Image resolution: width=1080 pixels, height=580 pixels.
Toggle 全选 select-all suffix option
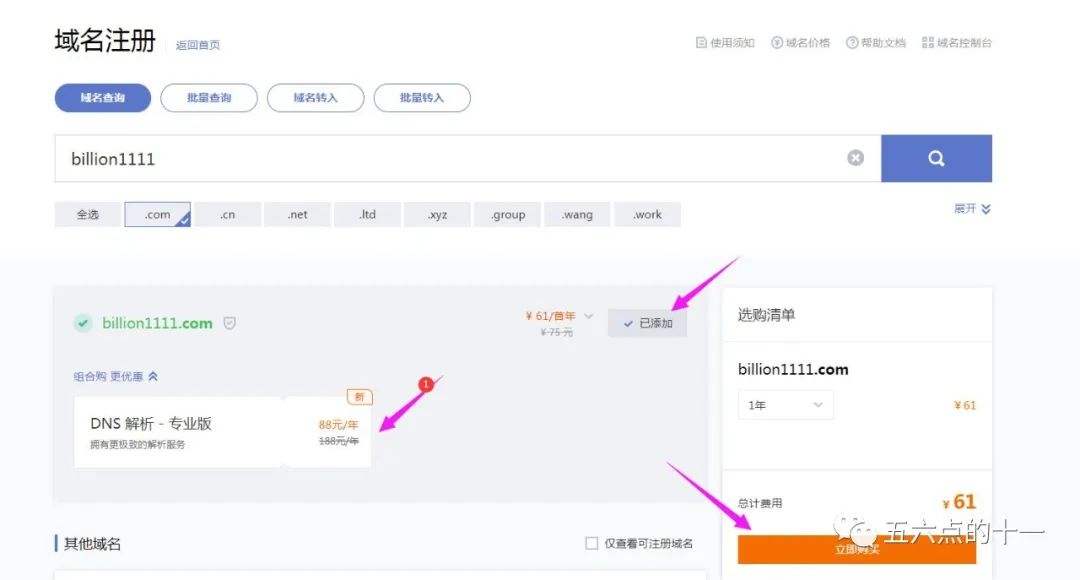pos(87,214)
